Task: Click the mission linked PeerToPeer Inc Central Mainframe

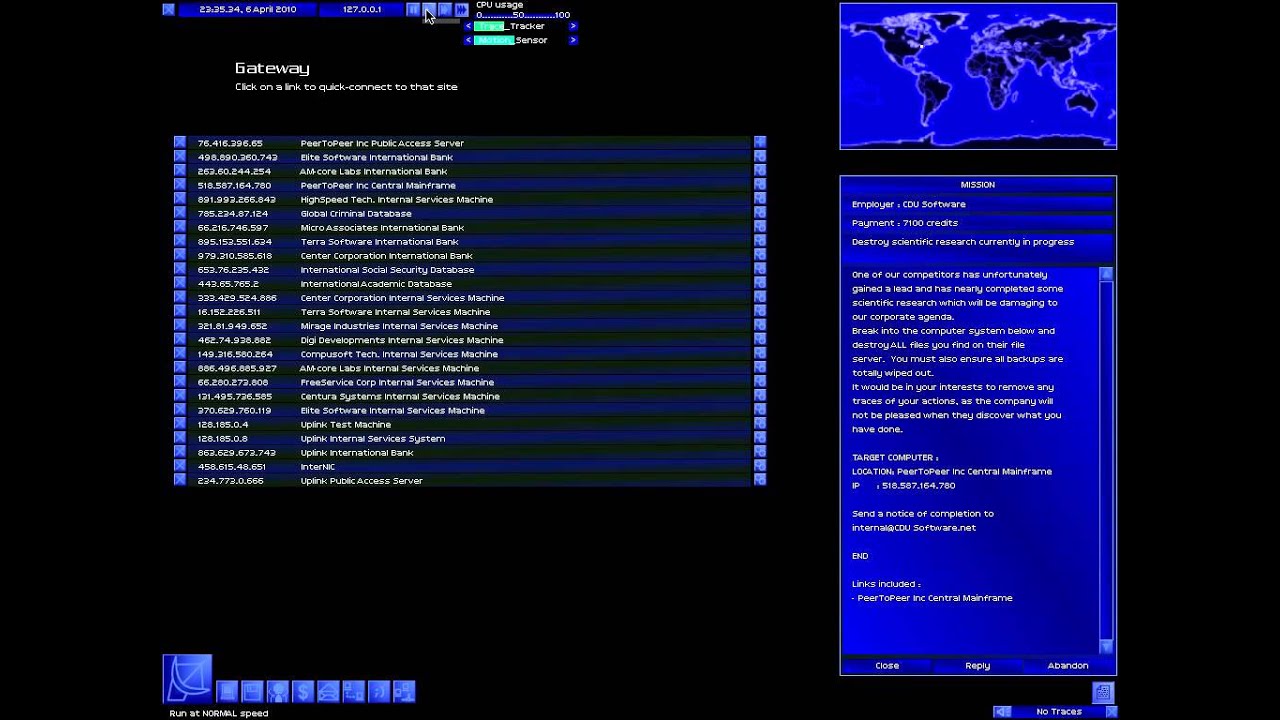Action: (x=935, y=598)
